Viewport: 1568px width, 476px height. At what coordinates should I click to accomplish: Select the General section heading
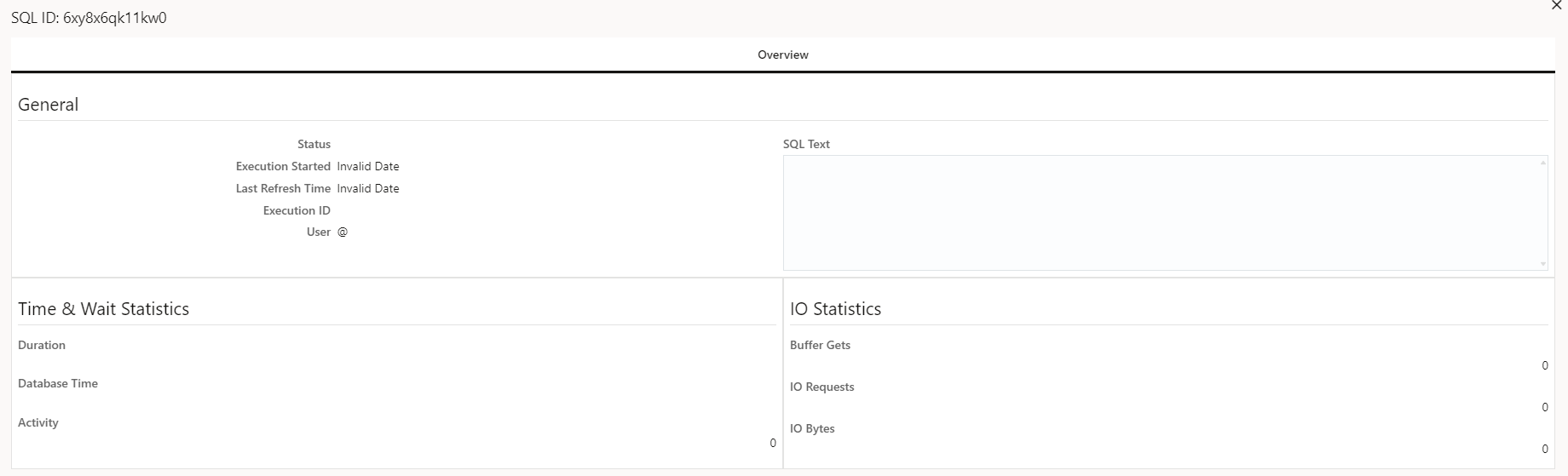(x=49, y=105)
